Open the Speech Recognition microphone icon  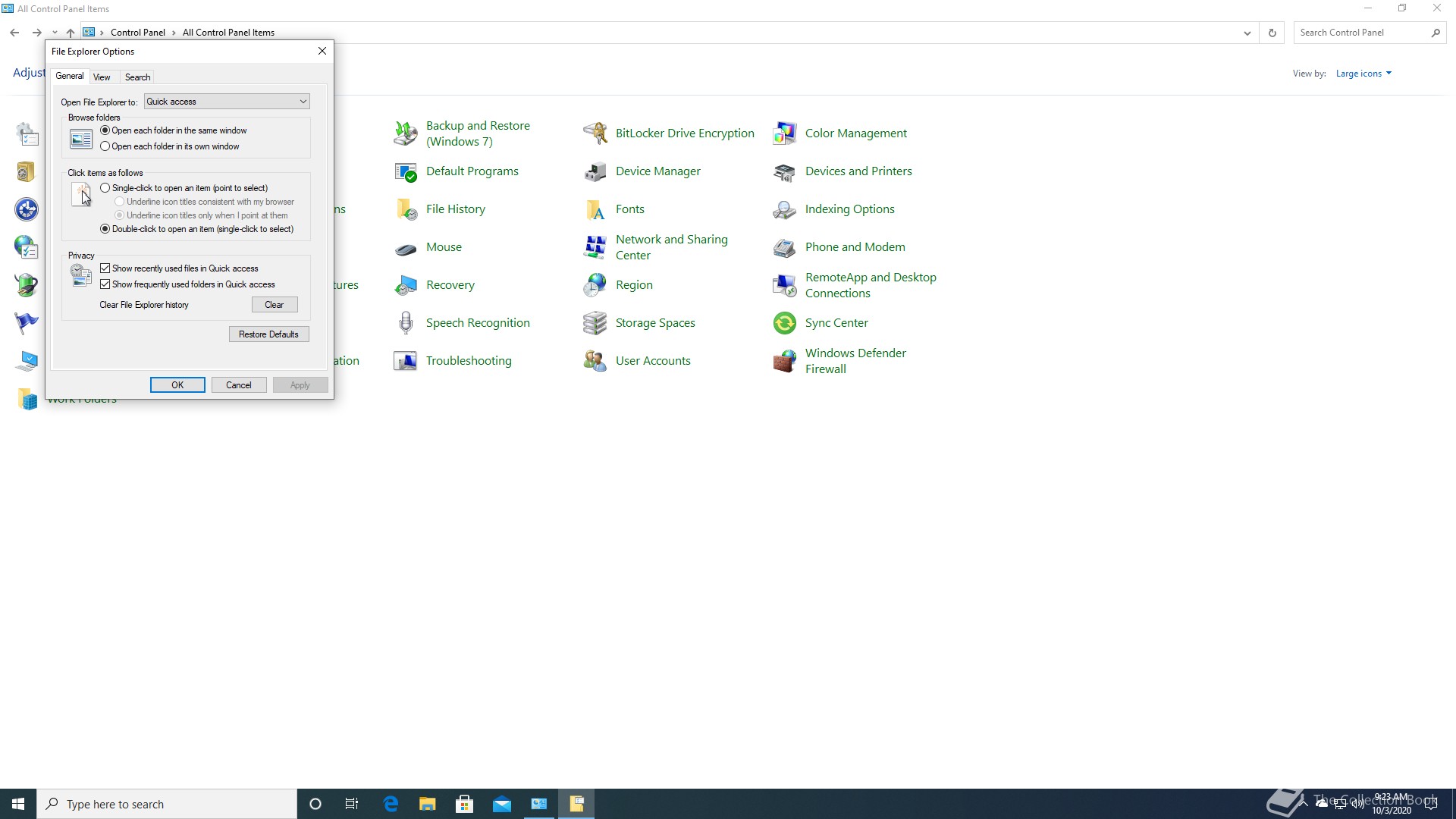coord(406,323)
